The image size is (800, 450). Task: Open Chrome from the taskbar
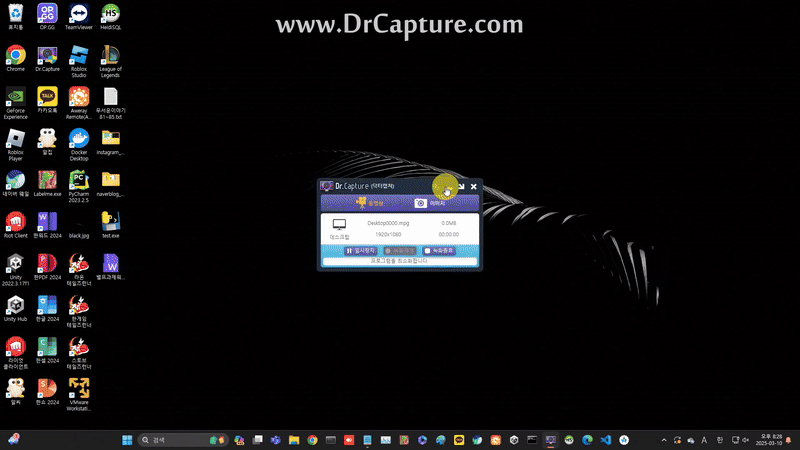pyautogui.click(x=312, y=440)
